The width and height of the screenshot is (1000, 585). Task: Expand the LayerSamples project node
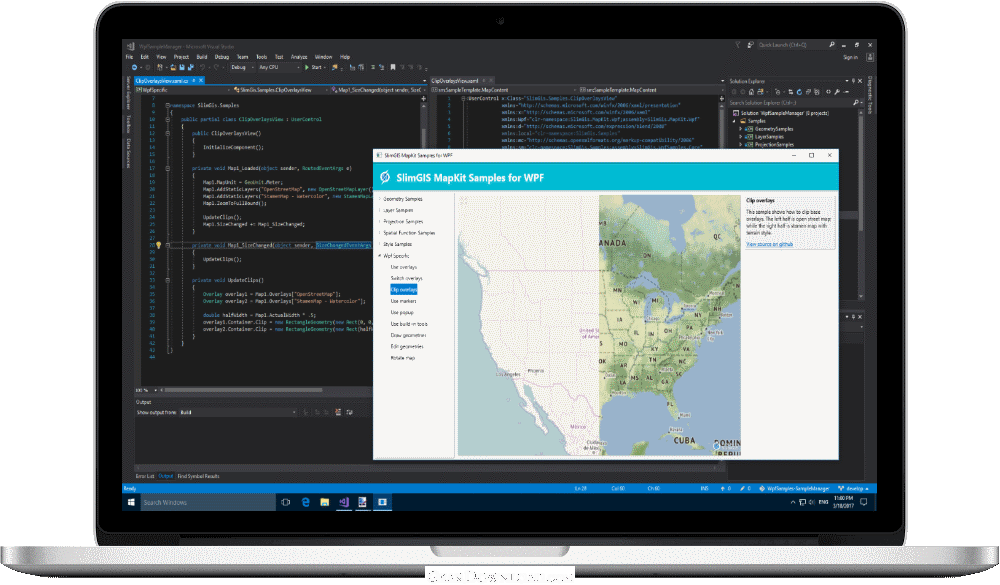(x=740, y=137)
